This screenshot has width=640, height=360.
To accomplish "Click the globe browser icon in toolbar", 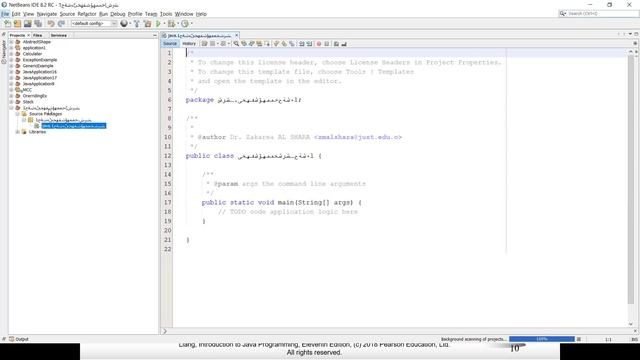I will click(124, 24).
